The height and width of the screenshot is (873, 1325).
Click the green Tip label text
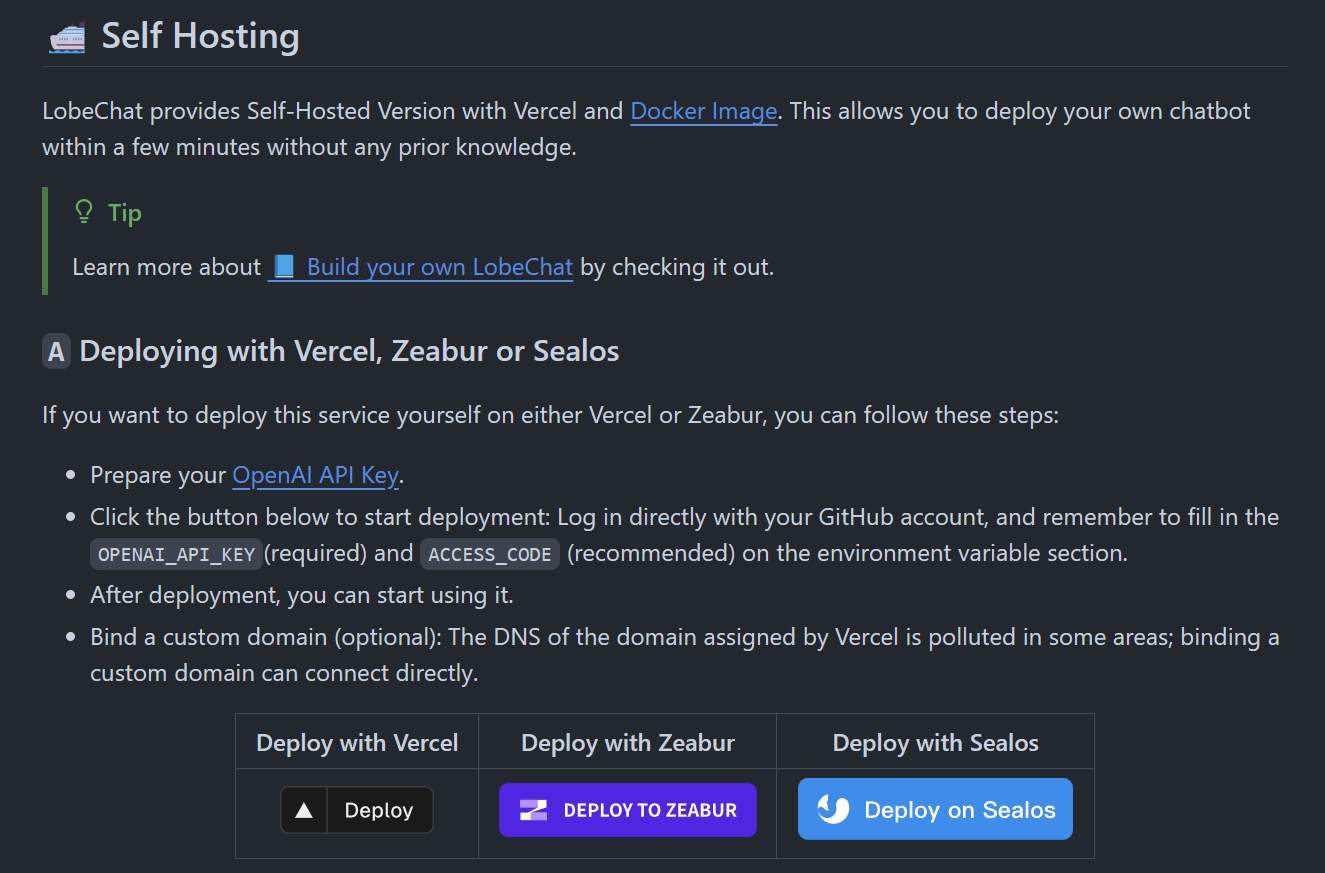[x=125, y=213]
